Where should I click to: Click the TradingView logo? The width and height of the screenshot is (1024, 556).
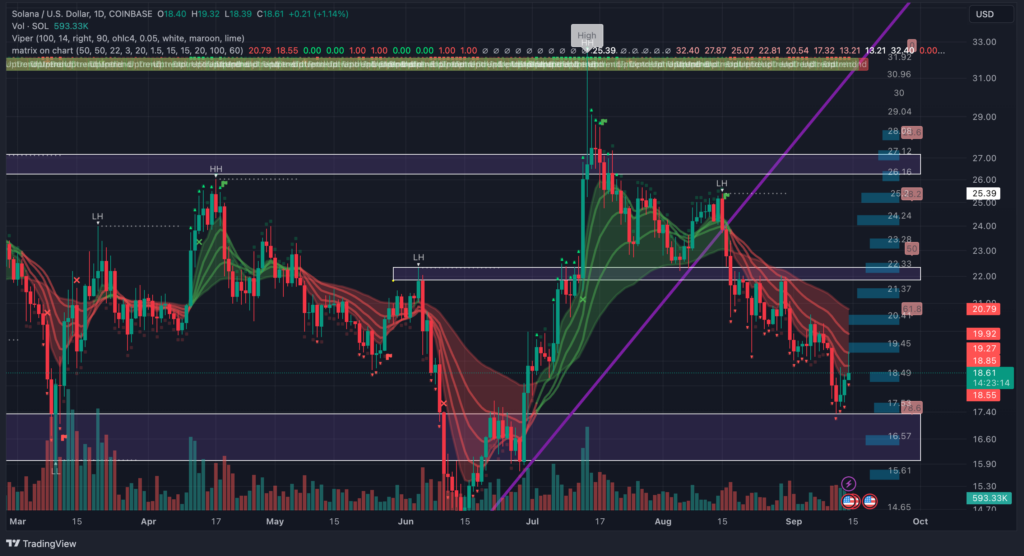(42, 544)
